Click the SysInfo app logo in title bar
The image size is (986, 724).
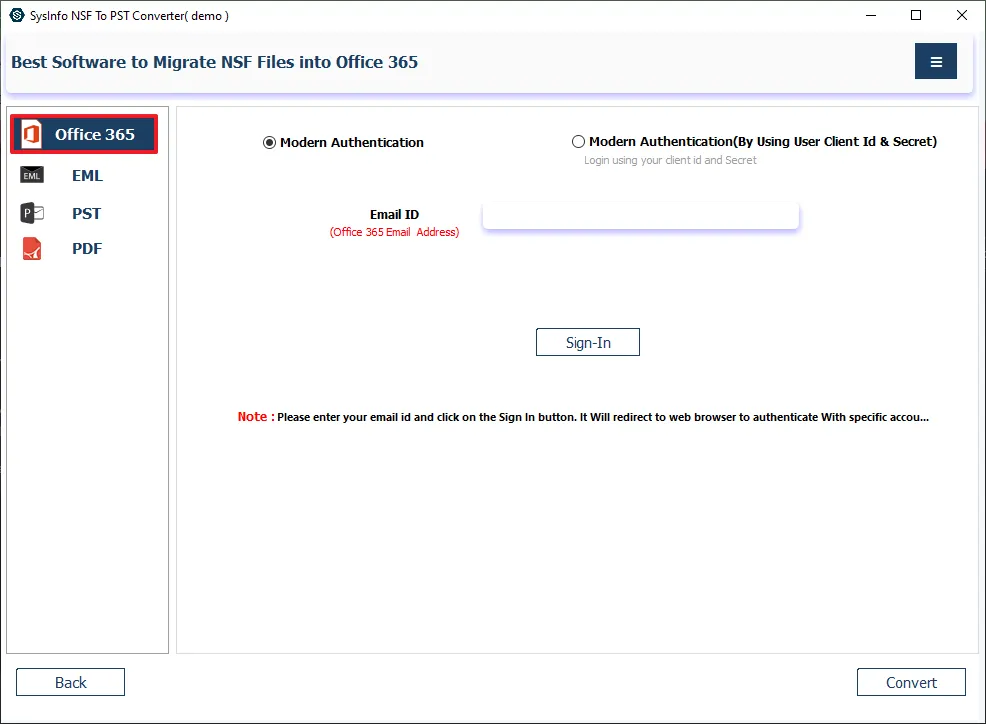(x=16, y=15)
